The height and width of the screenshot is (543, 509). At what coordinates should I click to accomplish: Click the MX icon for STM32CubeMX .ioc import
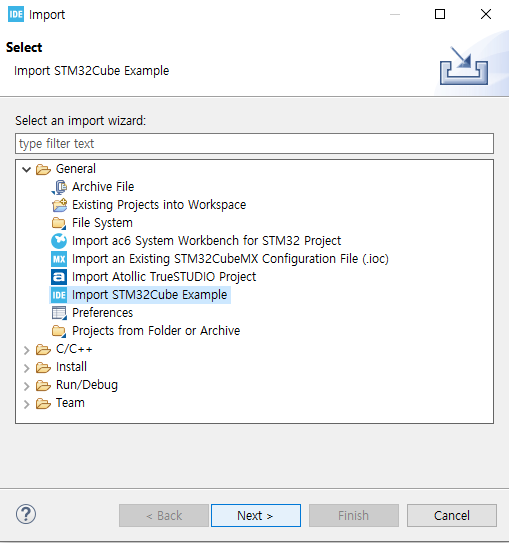[59, 259]
